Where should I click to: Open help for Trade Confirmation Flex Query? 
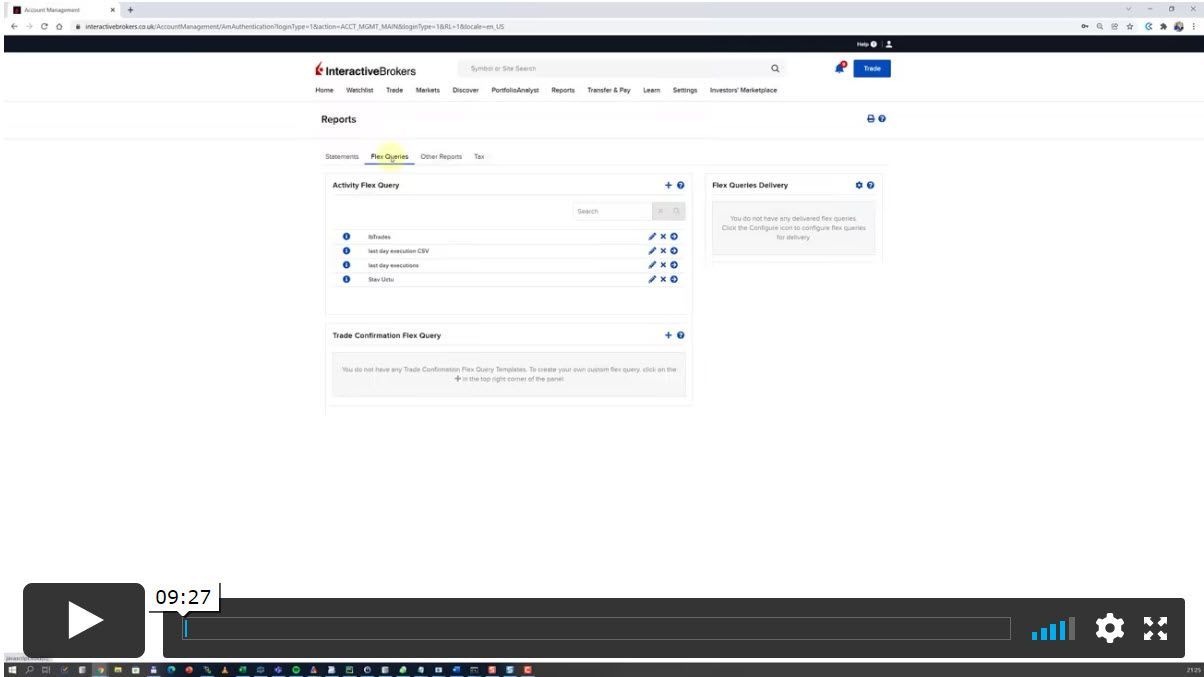coord(681,335)
